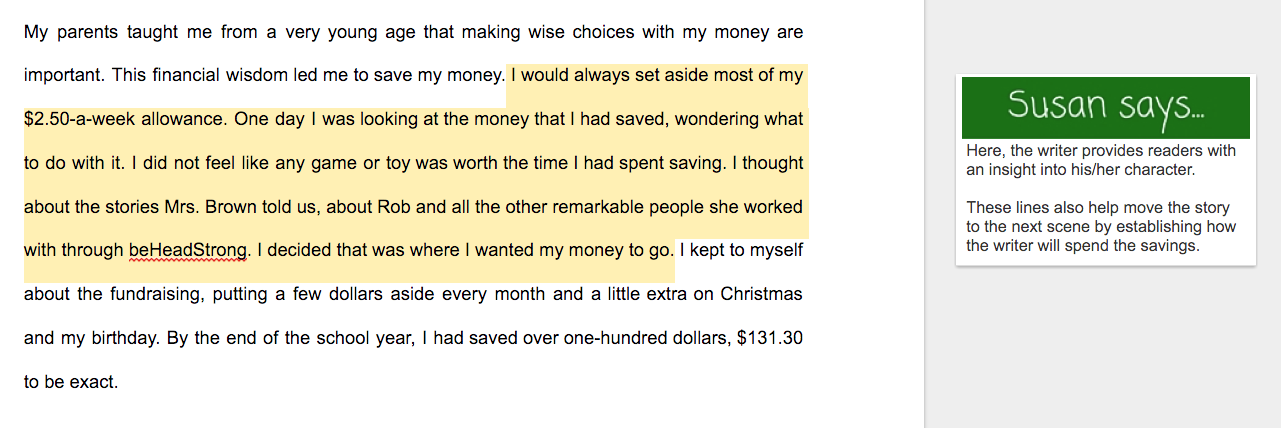Click the comment paragraph starting 'These lines also'

point(1100,227)
